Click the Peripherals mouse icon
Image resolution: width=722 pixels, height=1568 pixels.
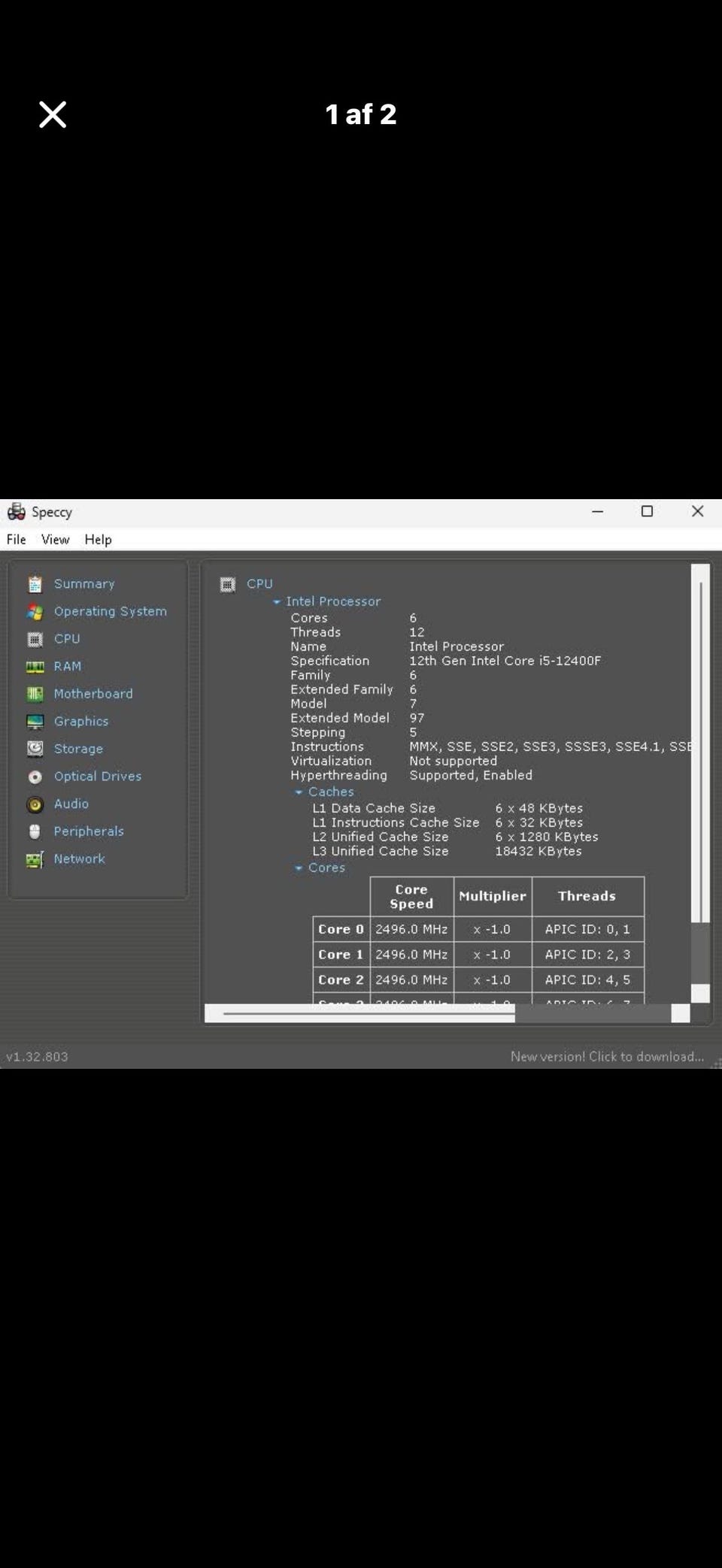35,831
